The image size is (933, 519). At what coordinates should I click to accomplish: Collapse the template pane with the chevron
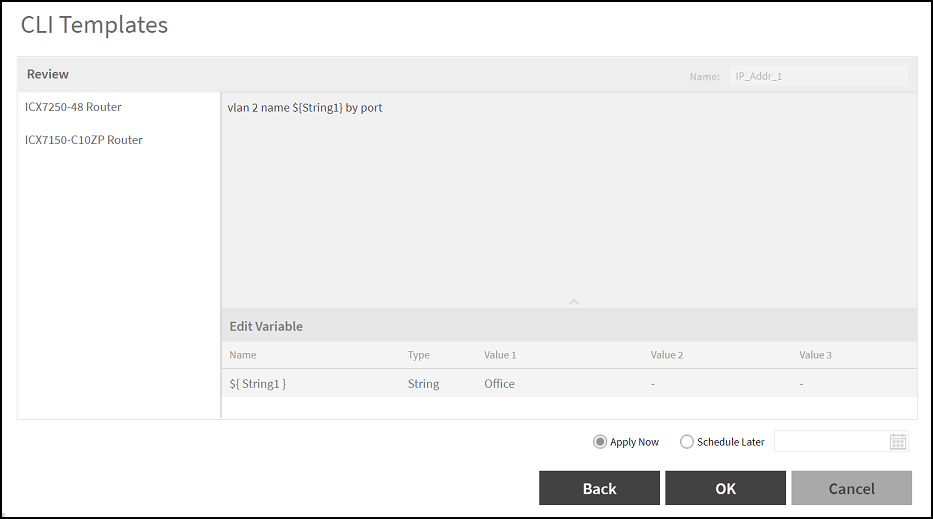click(x=574, y=302)
